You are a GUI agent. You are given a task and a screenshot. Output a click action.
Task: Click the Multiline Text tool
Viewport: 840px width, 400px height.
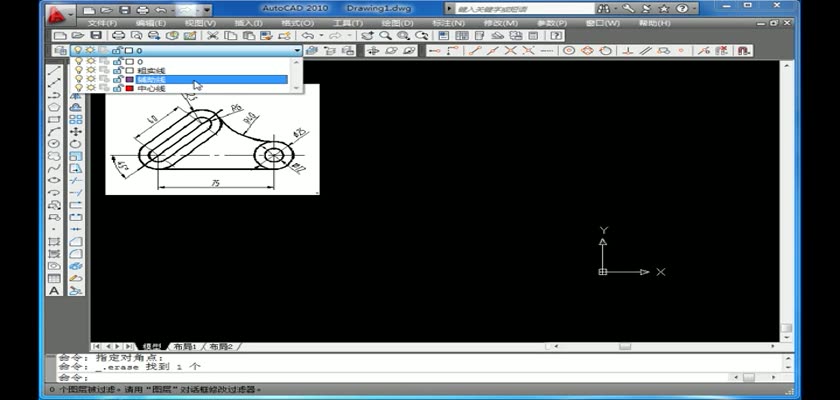tap(54, 291)
